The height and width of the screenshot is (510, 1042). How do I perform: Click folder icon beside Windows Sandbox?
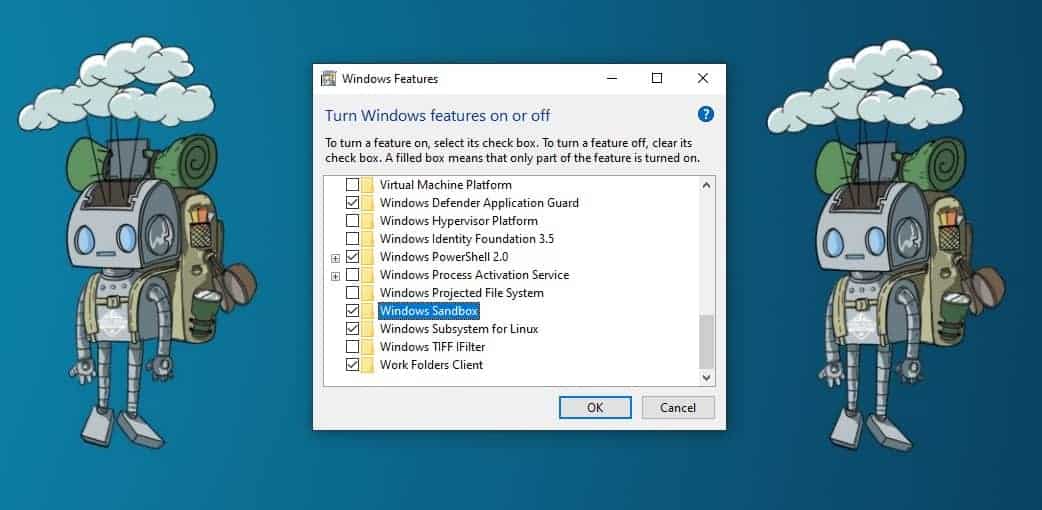pyautogui.click(x=367, y=311)
